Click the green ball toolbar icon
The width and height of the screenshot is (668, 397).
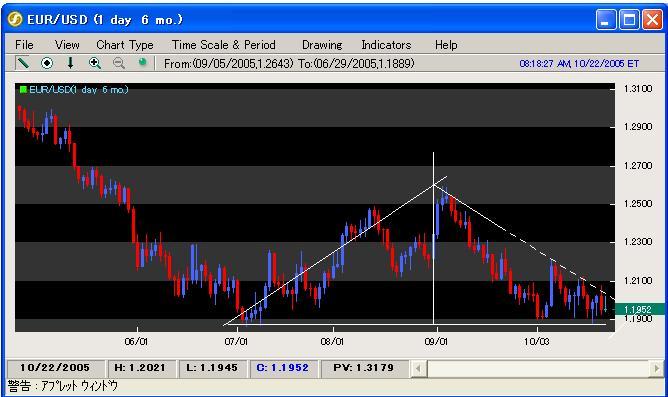coord(143,63)
